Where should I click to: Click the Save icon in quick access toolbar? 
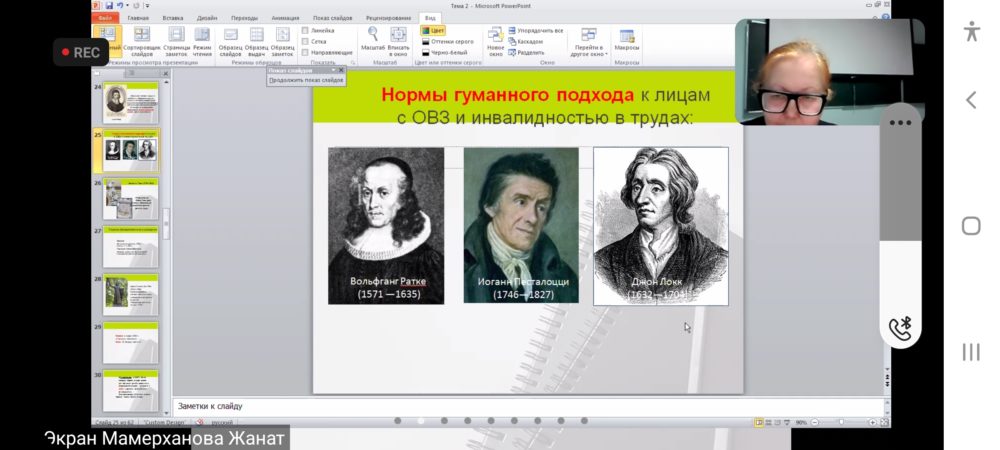pyautogui.click(x=110, y=6)
